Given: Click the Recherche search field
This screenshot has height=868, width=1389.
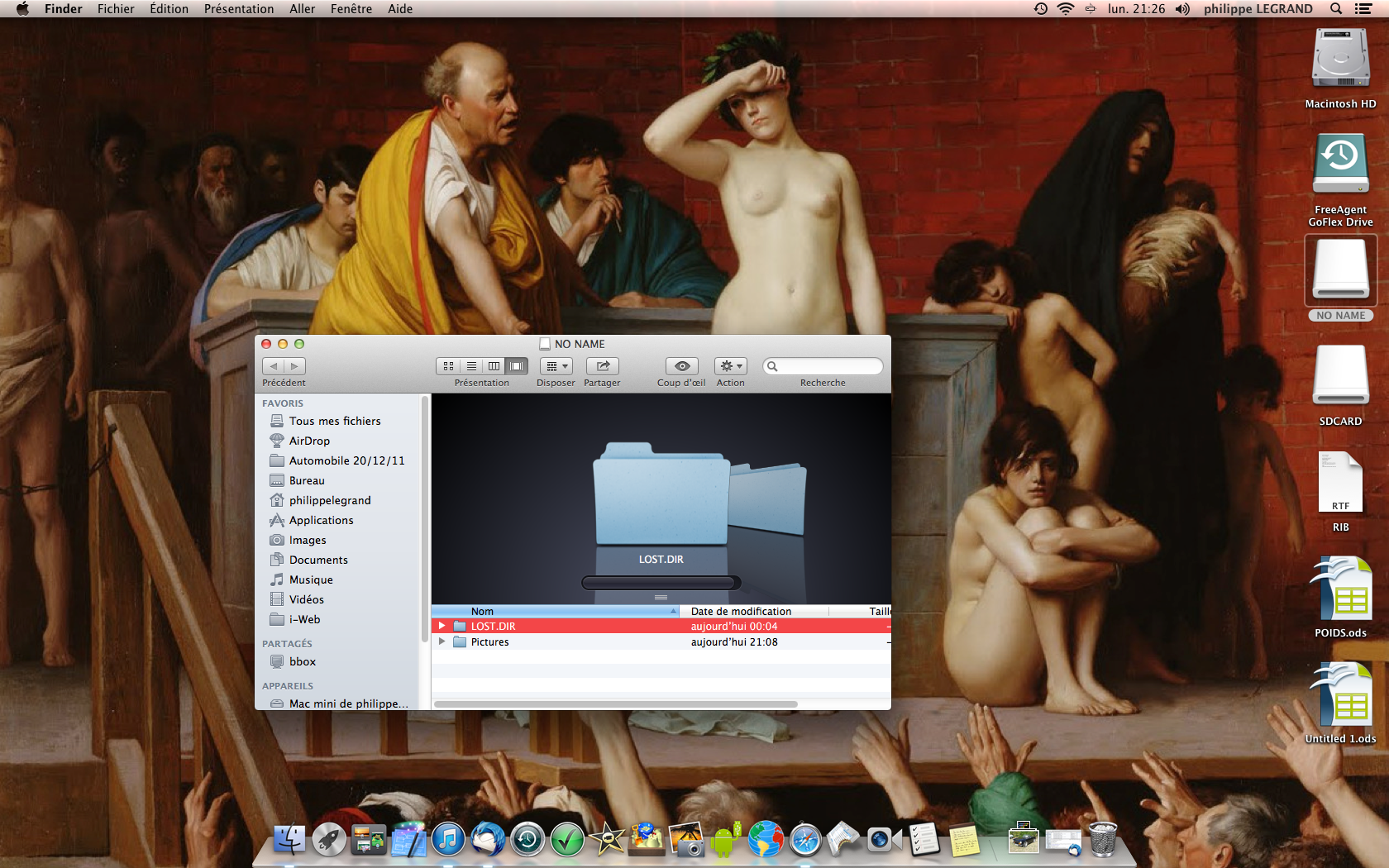Looking at the screenshot, I should (x=823, y=366).
